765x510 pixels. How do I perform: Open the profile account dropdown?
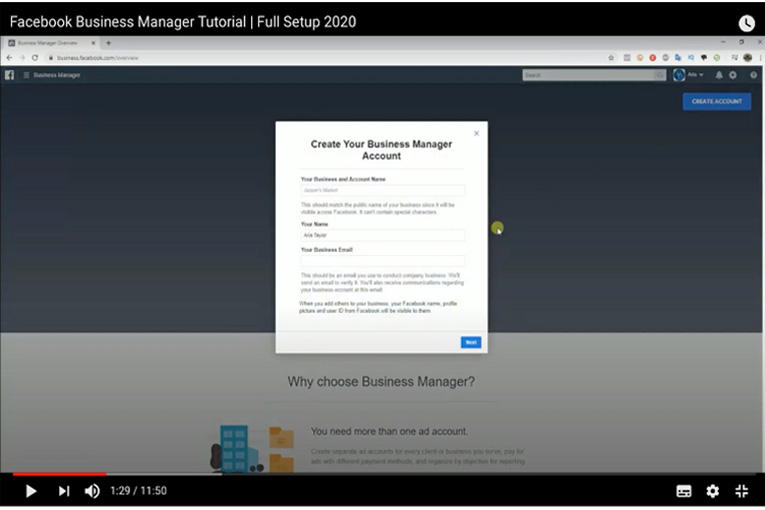(695, 75)
